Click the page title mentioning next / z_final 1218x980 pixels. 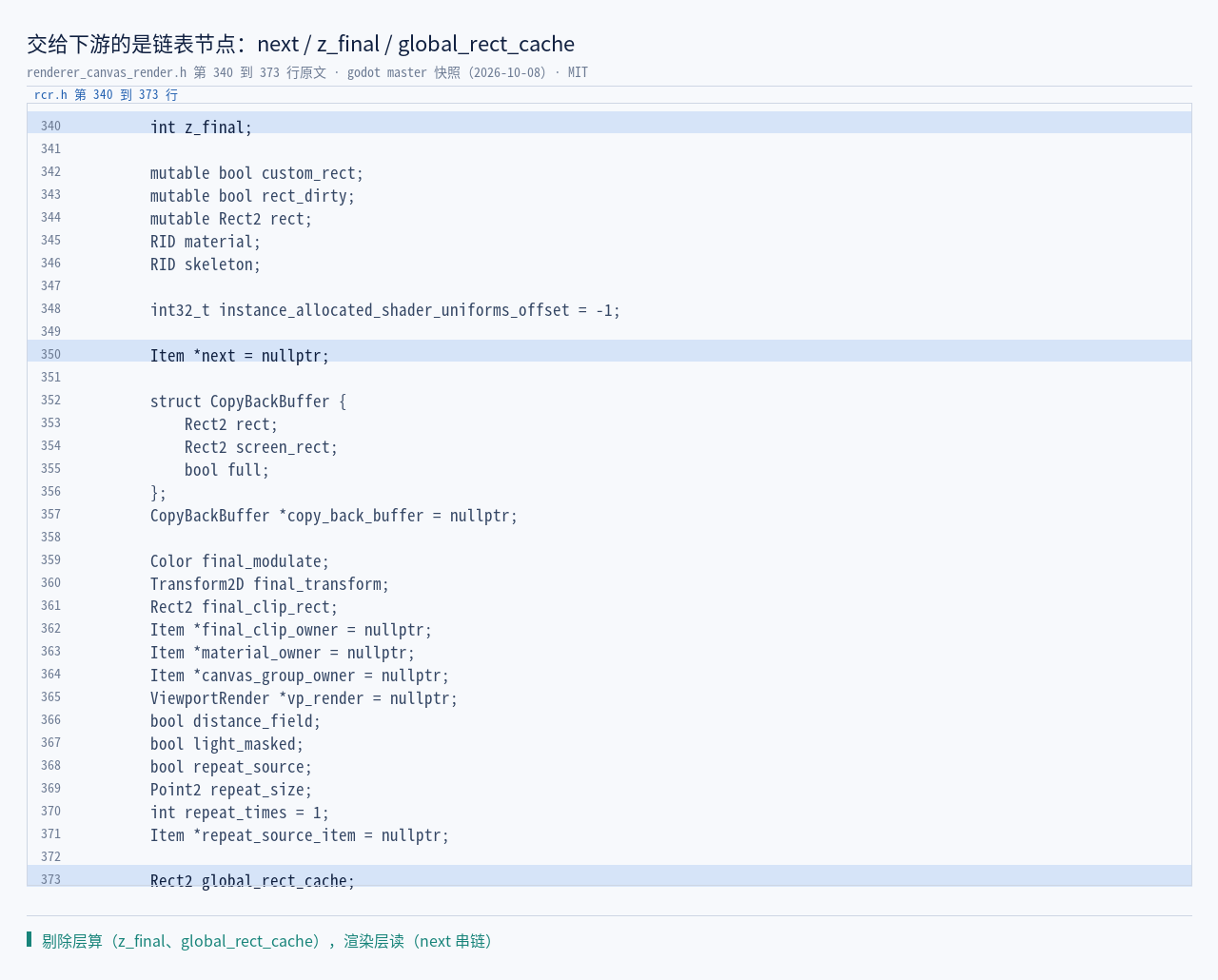pyautogui.click(x=301, y=44)
